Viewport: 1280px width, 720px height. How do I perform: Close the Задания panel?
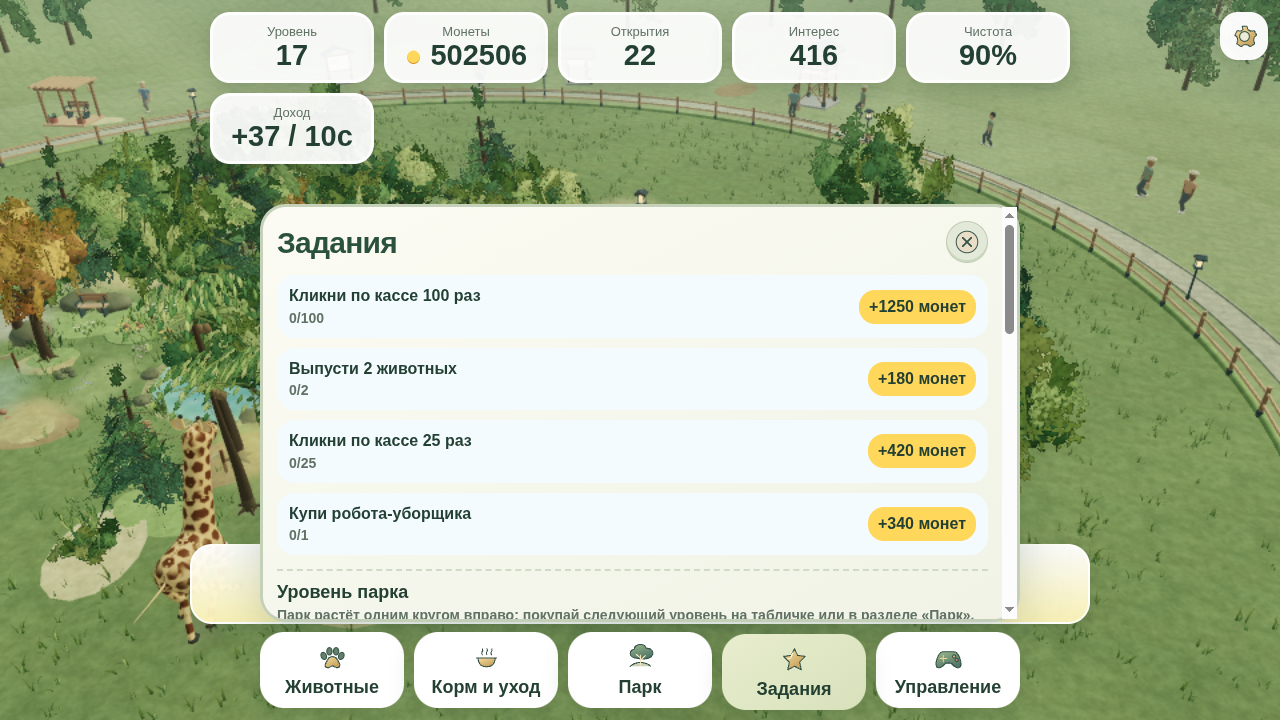pos(967,242)
